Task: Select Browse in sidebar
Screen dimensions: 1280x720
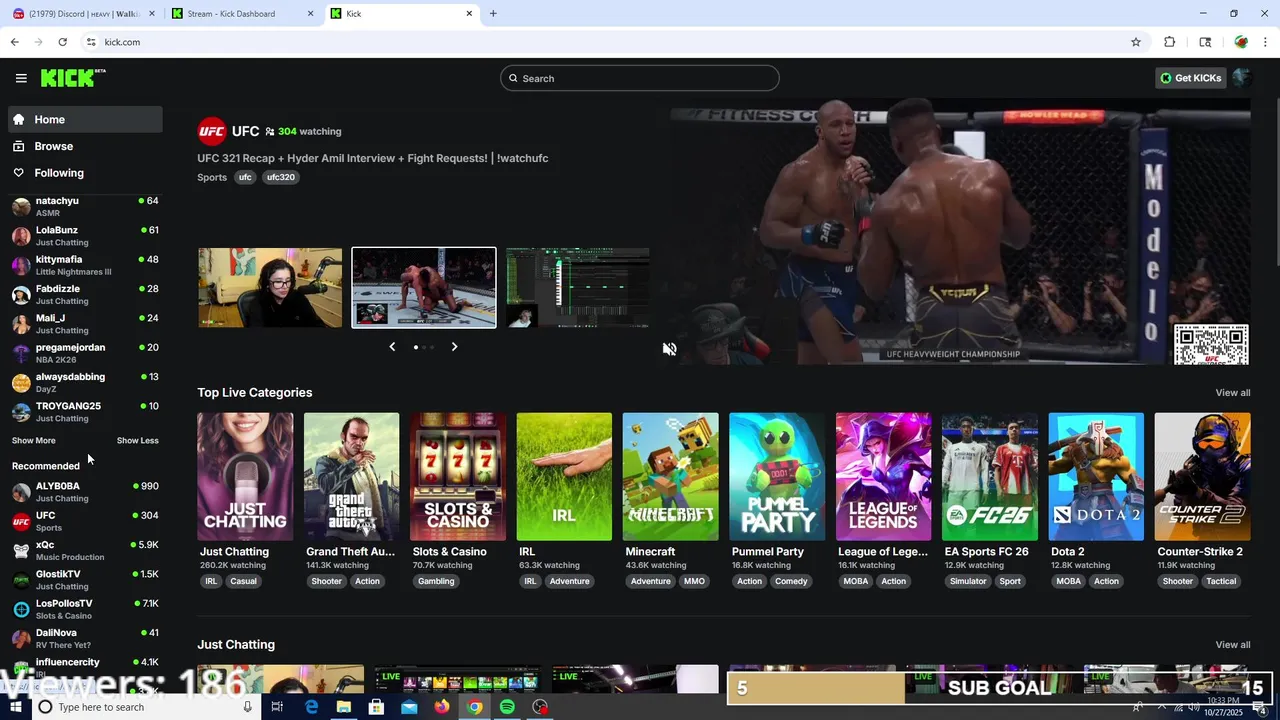Action: tap(85, 146)
